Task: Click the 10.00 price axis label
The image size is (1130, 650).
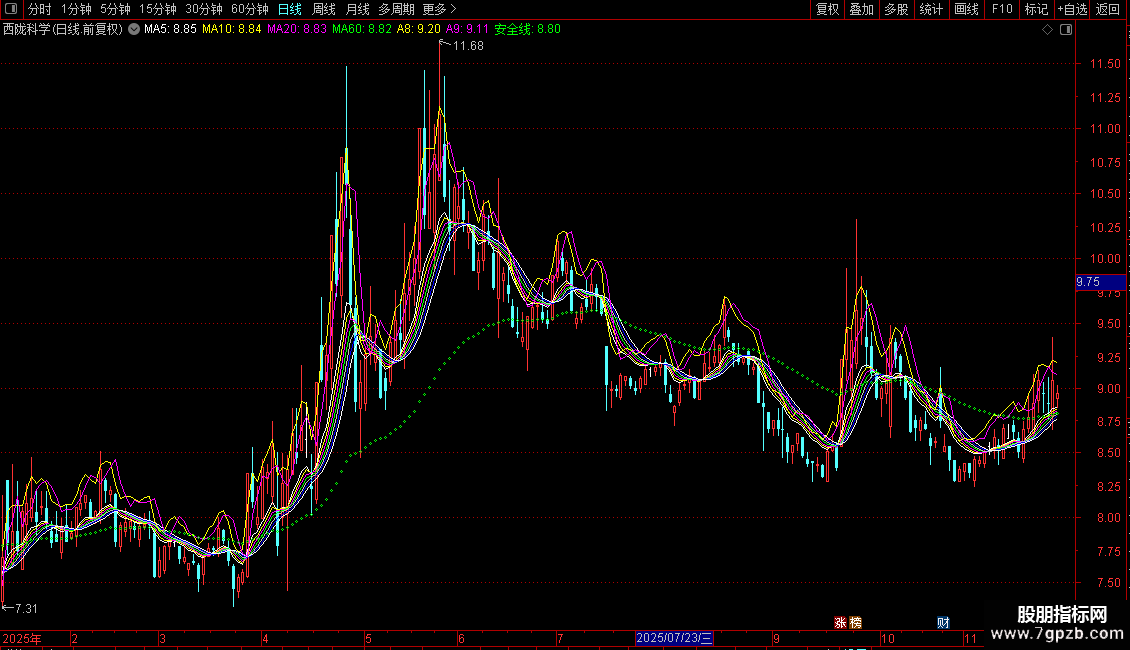Action: (1105, 259)
